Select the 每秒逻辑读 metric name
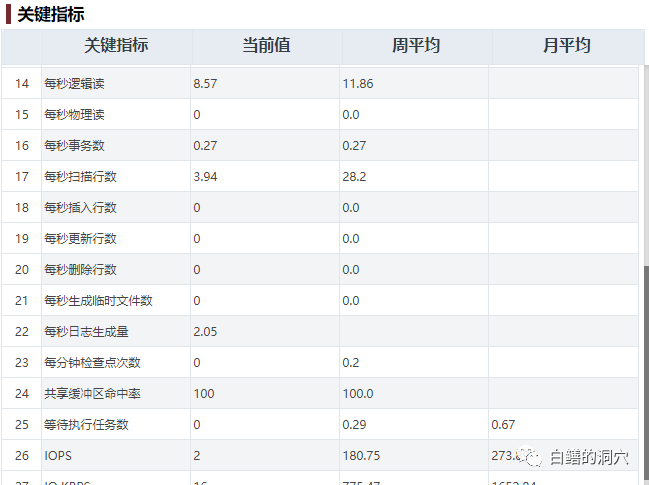This screenshot has height=485, width=649. coord(75,84)
